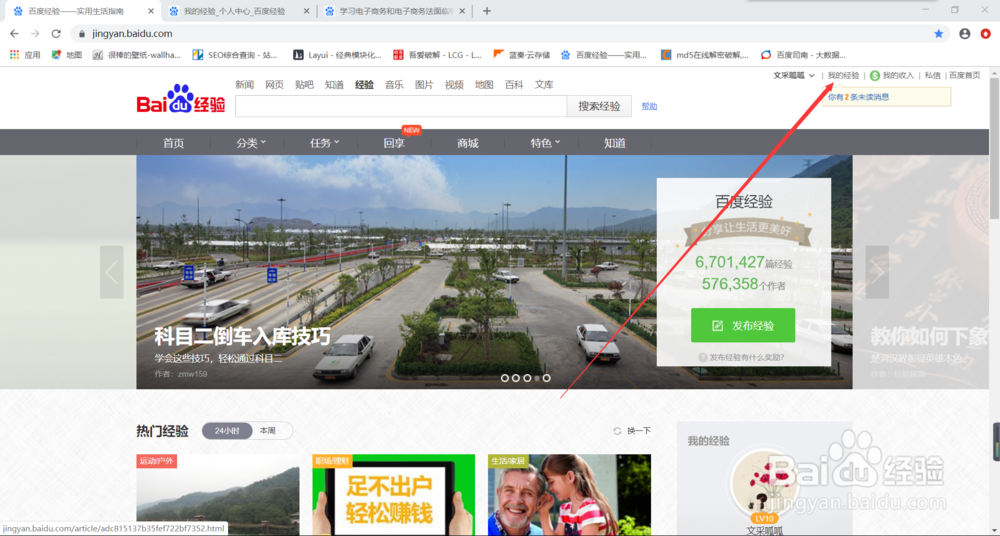Open the md5在线解密破解 bookmark
This screenshot has height=536, width=1000.
[705, 55]
